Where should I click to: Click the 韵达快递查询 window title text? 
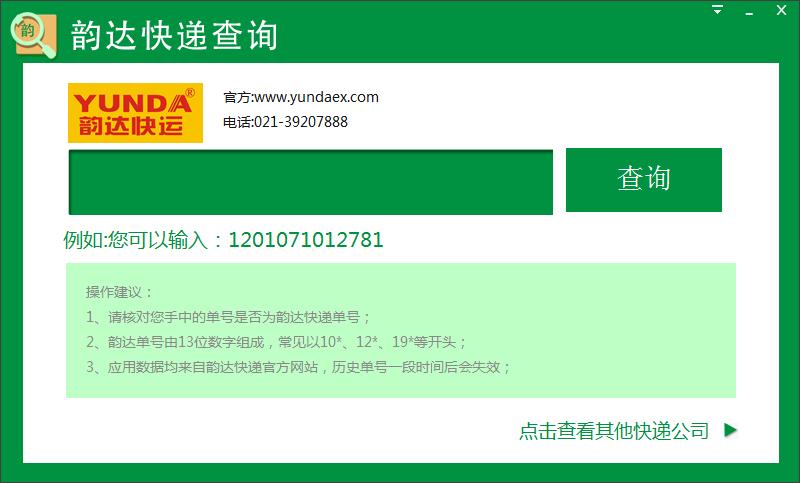[x=174, y=35]
